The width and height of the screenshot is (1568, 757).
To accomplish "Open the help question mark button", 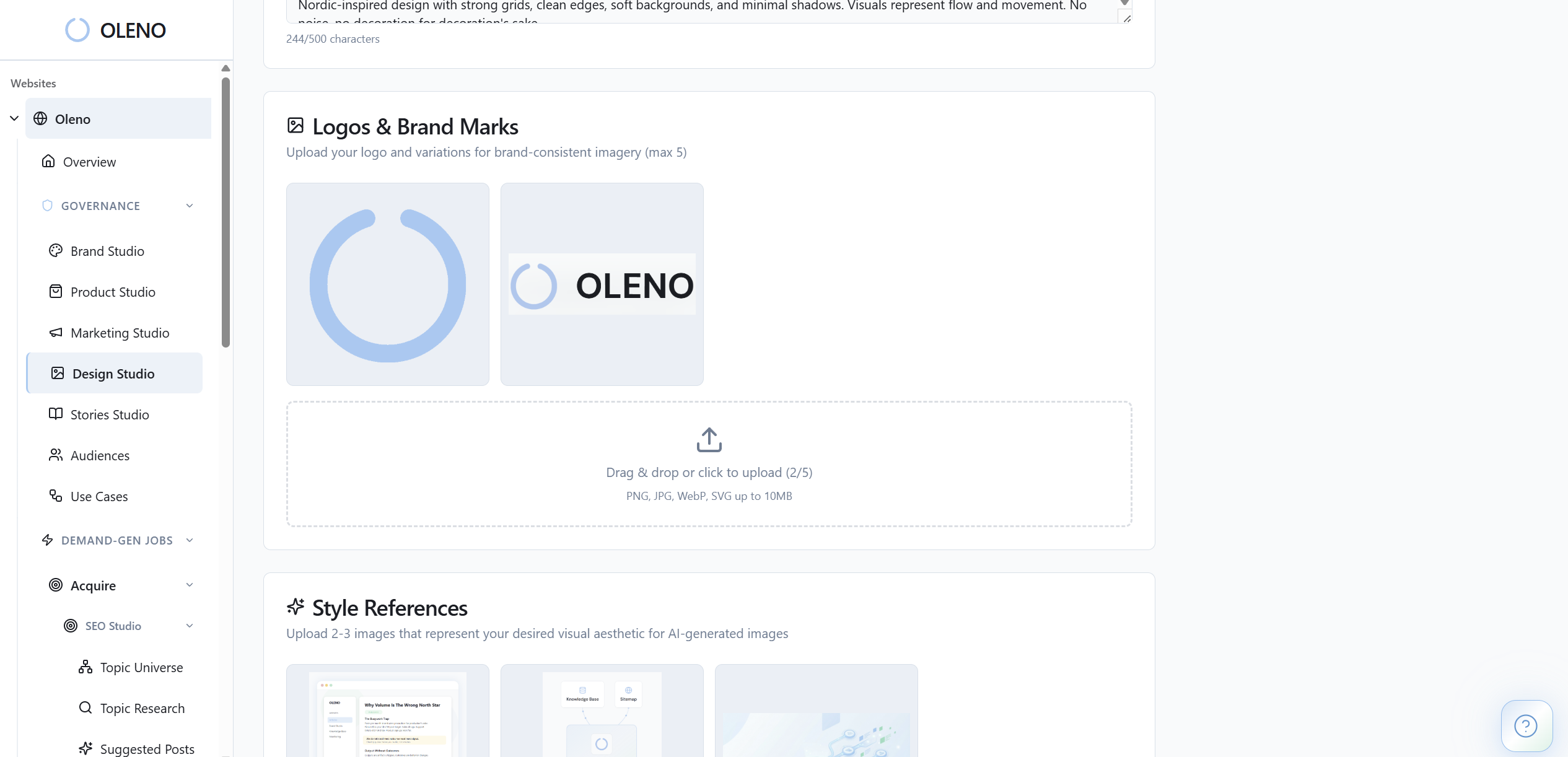I will 1526,725.
